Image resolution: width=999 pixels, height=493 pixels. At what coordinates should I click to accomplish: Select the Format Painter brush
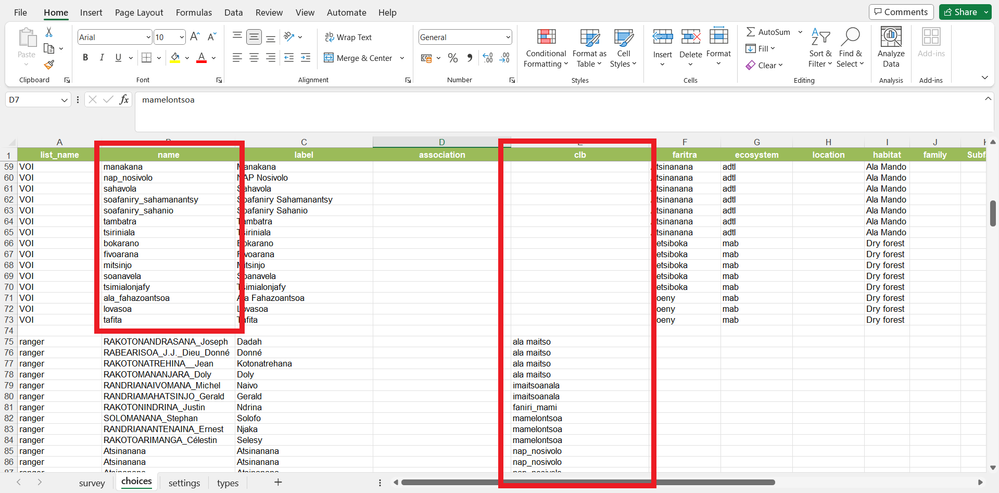point(49,64)
